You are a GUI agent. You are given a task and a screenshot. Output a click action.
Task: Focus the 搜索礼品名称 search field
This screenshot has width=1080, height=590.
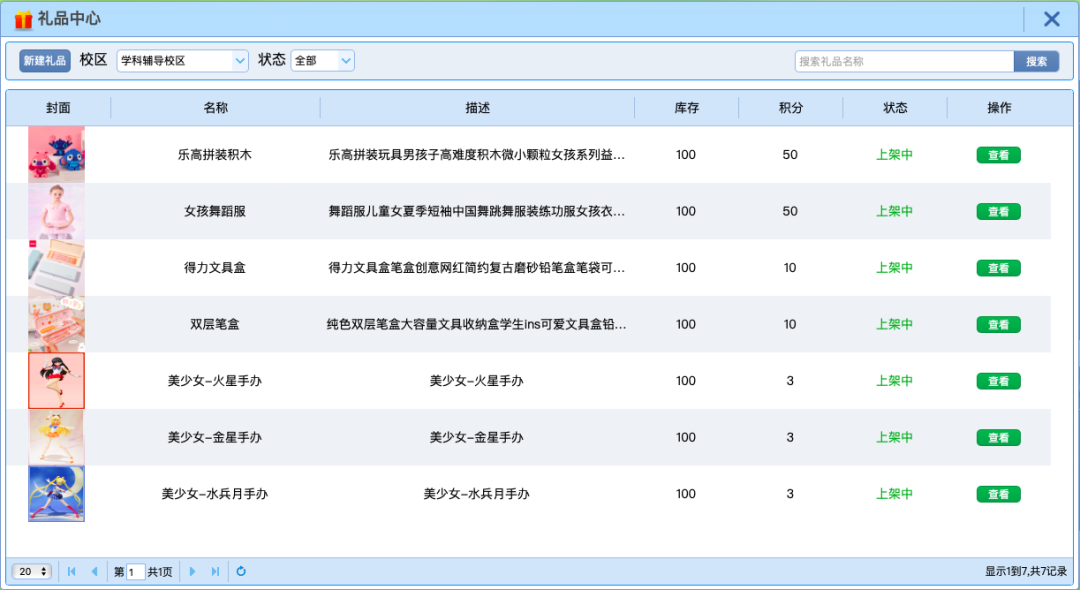pyautogui.click(x=904, y=61)
